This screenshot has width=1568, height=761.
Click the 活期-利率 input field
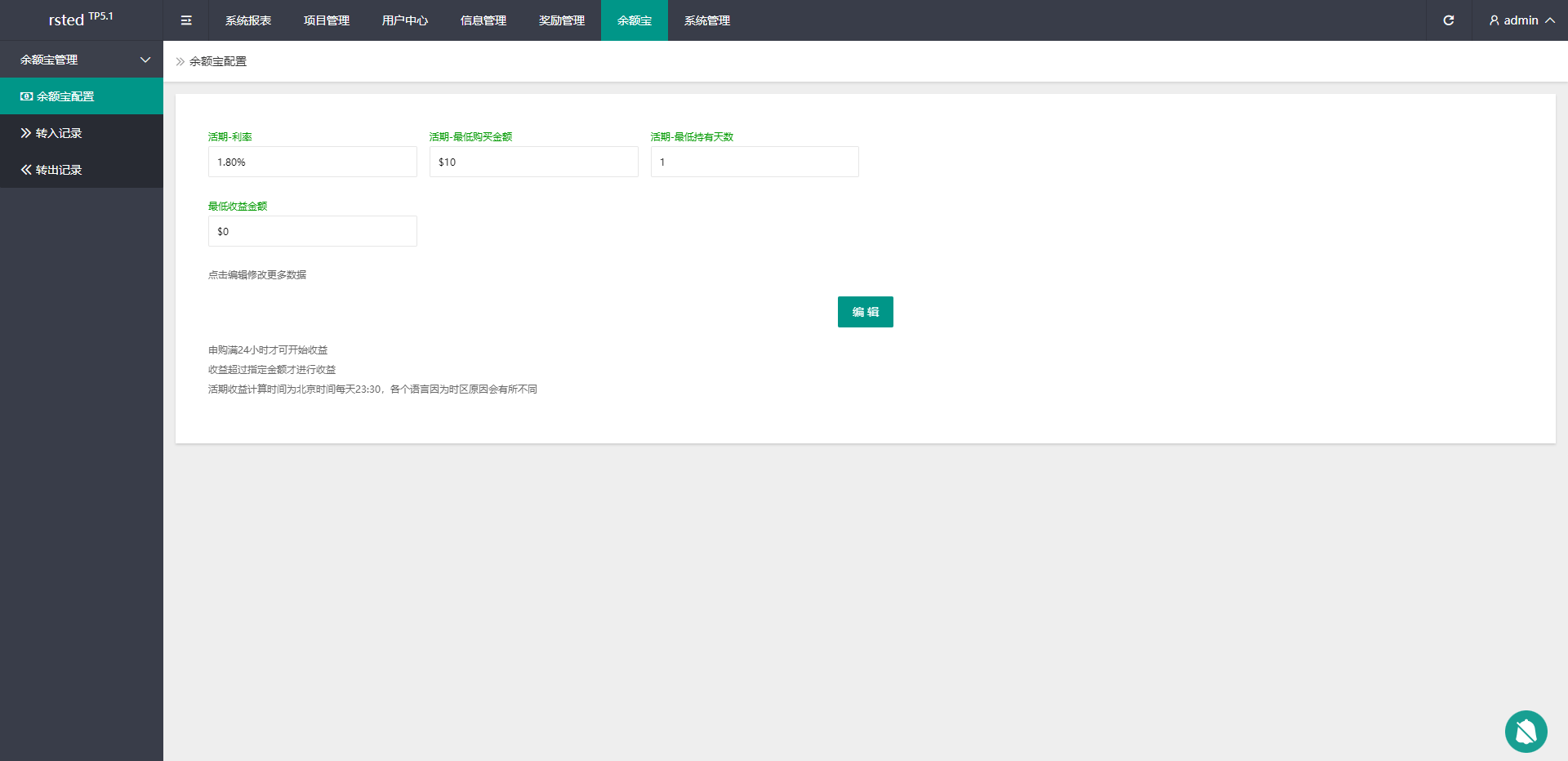point(312,162)
